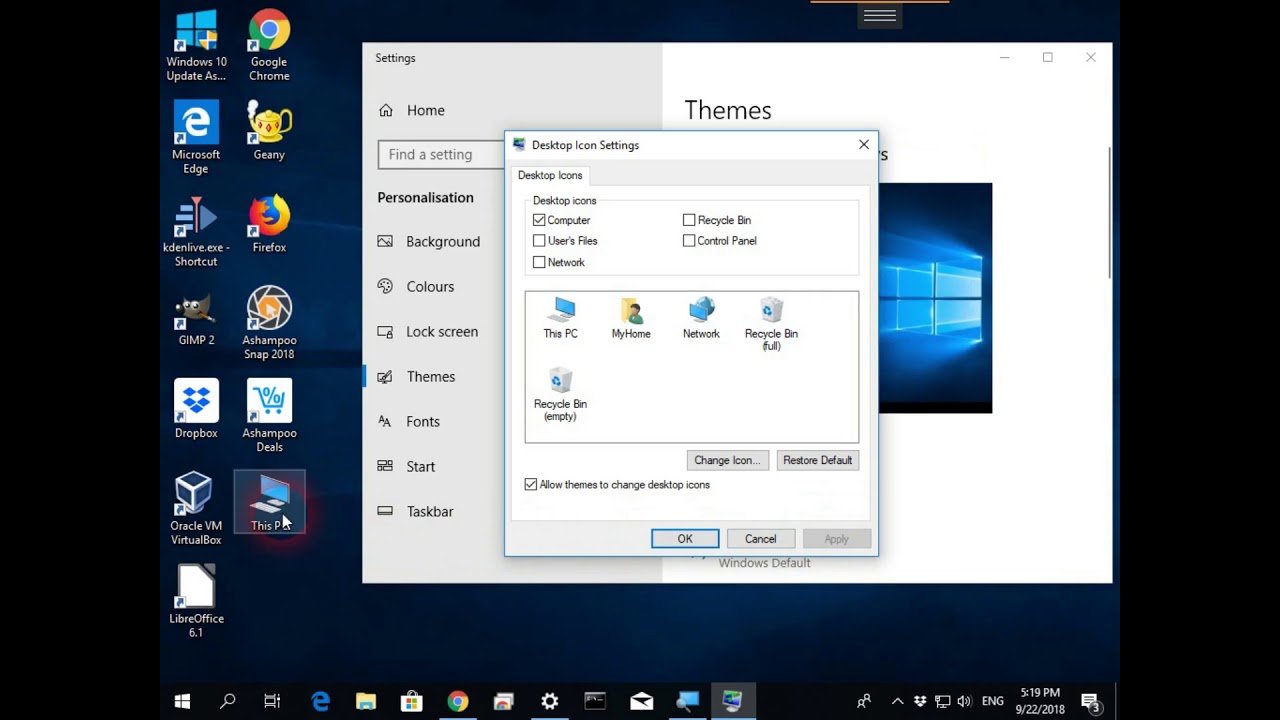Select Ashampoo Snap 2018 desktop icon

click(269, 323)
